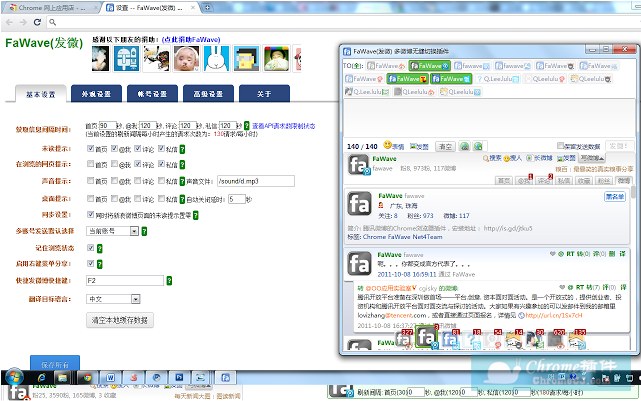Open the Windows Start button
The width and height of the screenshot is (641, 401).
click(x=13, y=377)
